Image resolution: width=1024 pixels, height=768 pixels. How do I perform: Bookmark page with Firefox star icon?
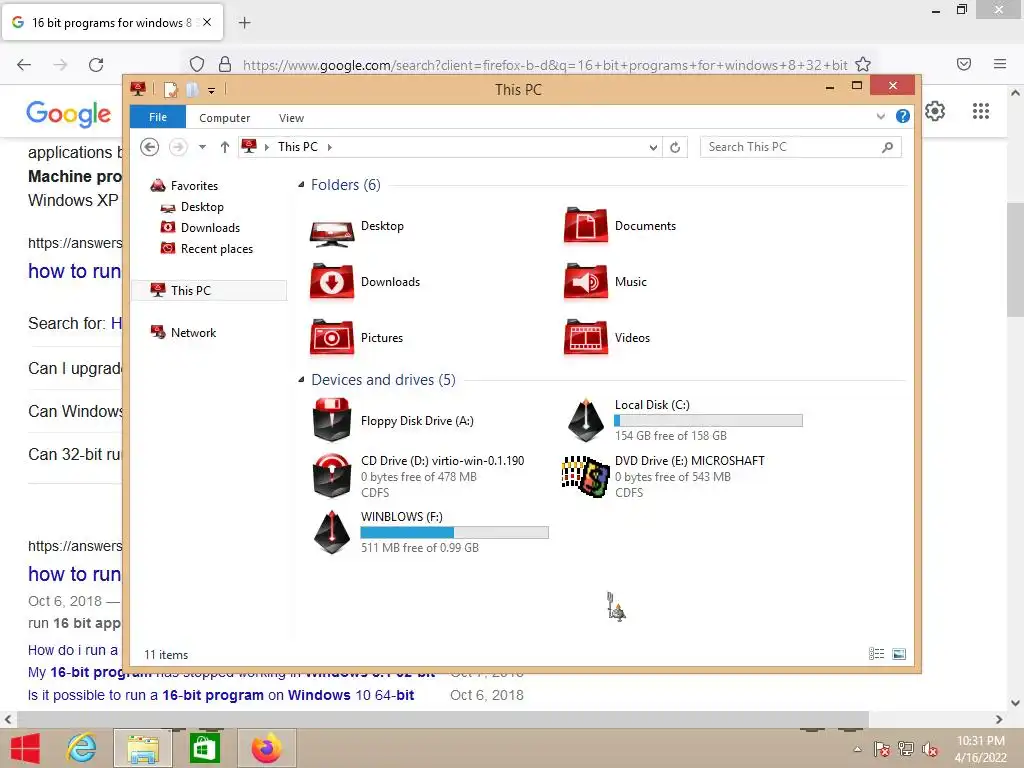(863, 65)
